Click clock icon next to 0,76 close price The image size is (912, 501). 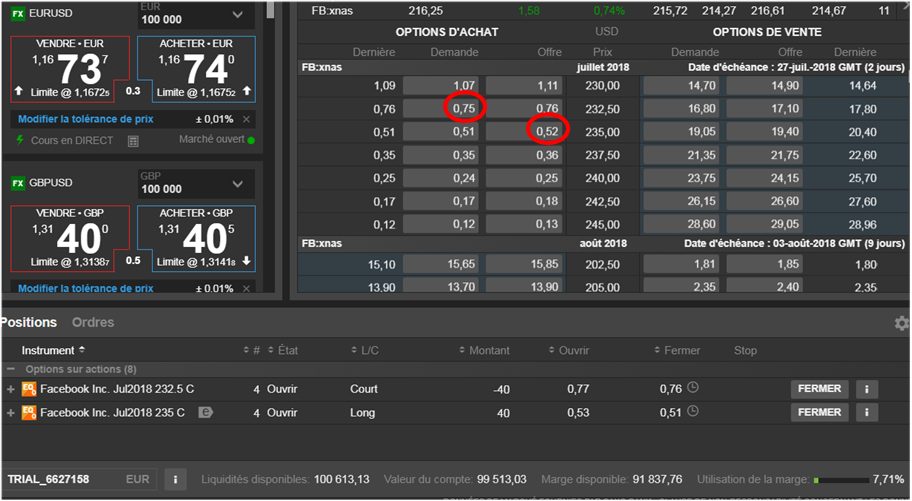(693, 388)
